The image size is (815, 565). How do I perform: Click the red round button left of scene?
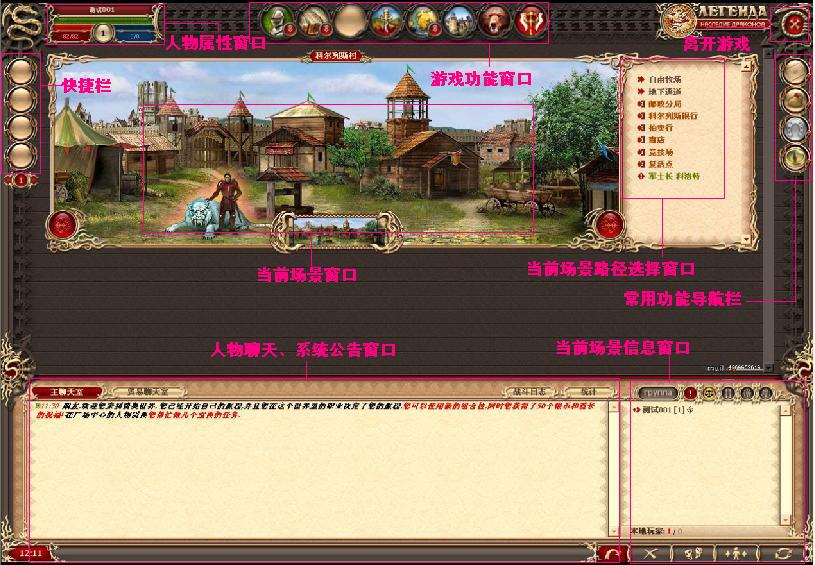click(63, 226)
